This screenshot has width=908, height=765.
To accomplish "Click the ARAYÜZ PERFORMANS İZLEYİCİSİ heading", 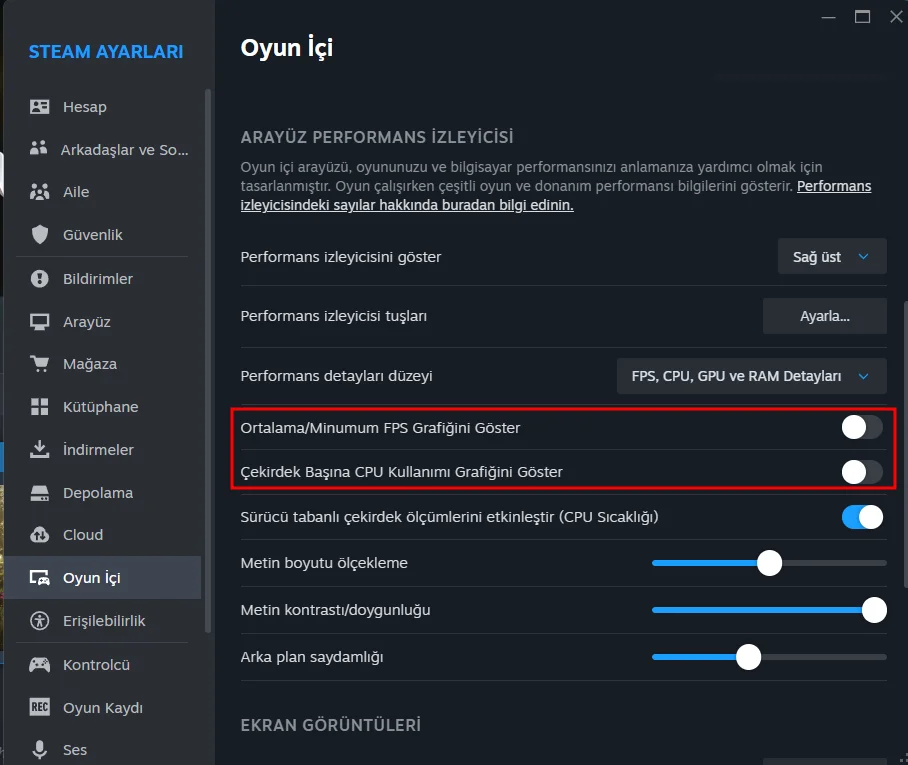I will click(377, 137).
